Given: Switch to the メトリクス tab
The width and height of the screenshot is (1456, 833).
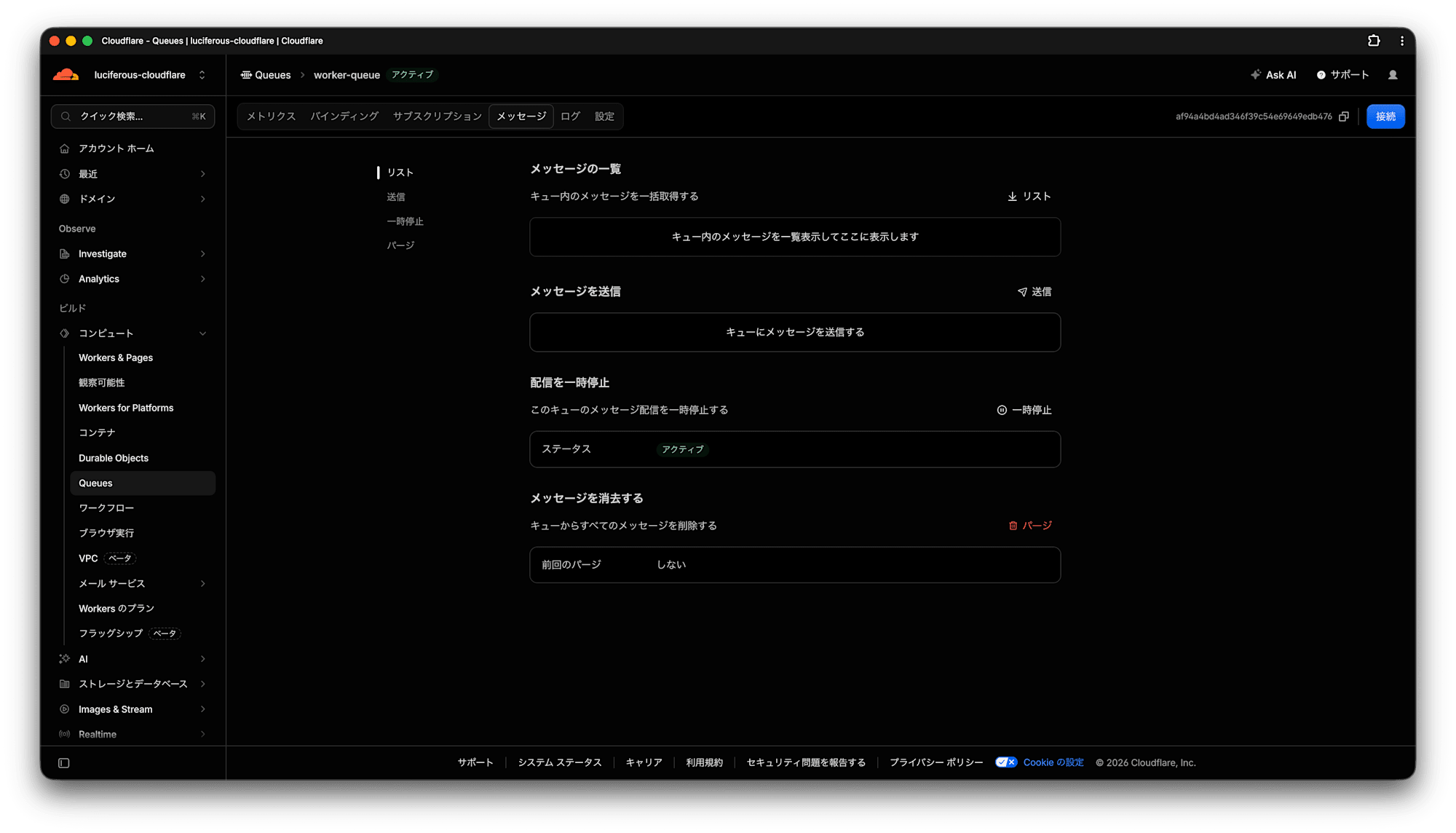Looking at the screenshot, I should click(271, 117).
